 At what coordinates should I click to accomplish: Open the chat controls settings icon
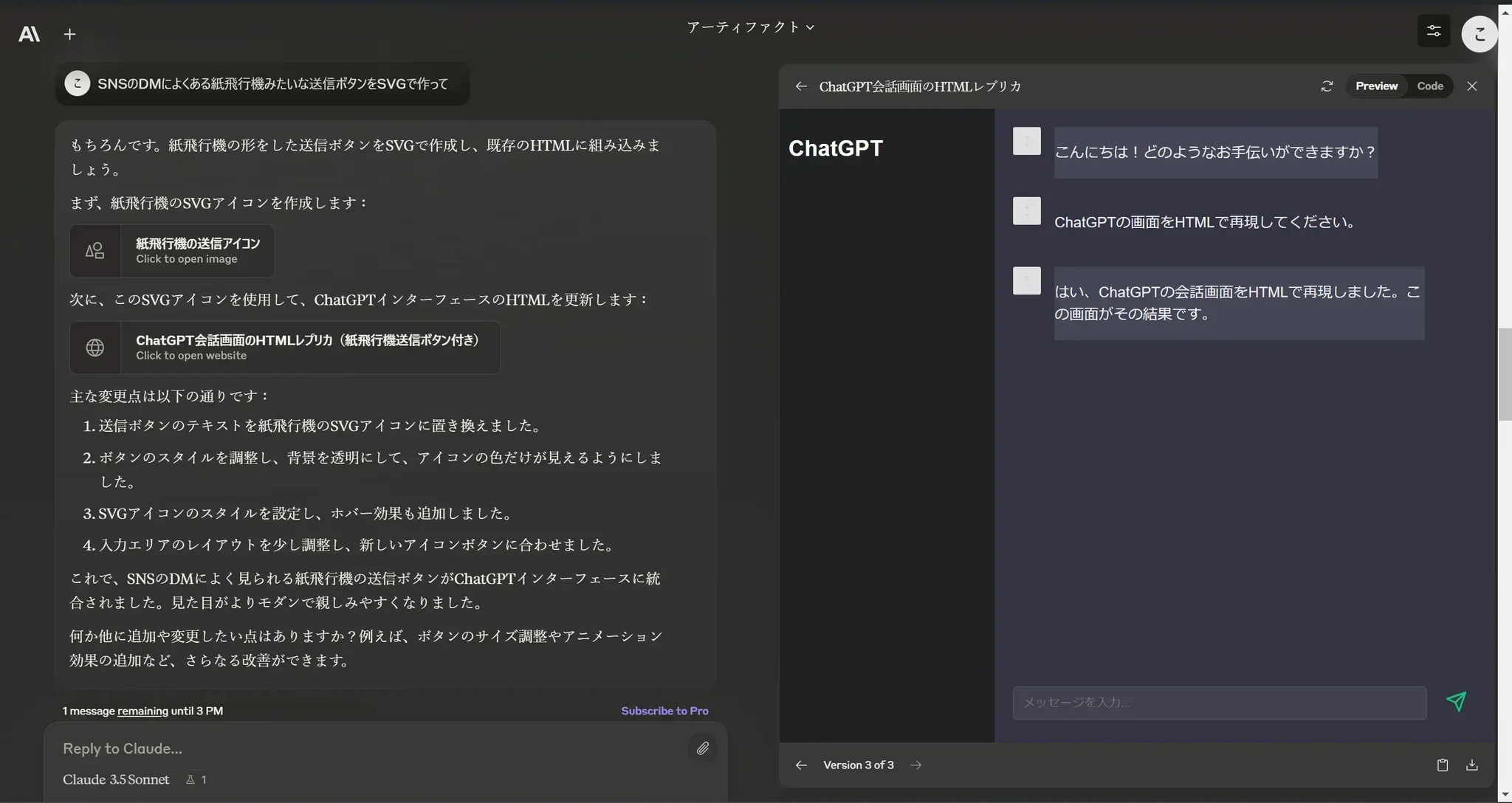tap(1433, 31)
